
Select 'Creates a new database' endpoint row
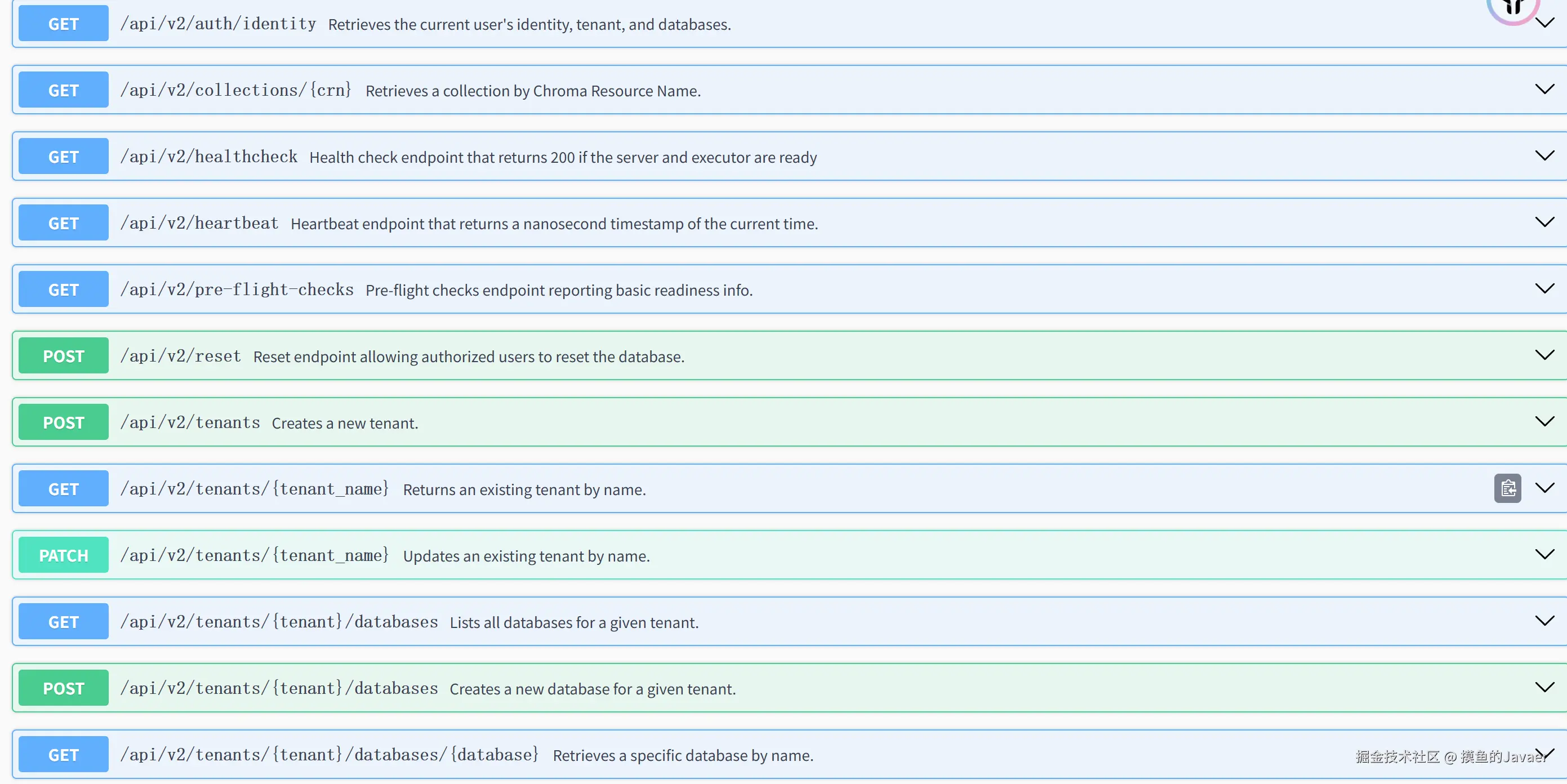(x=592, y=688)
